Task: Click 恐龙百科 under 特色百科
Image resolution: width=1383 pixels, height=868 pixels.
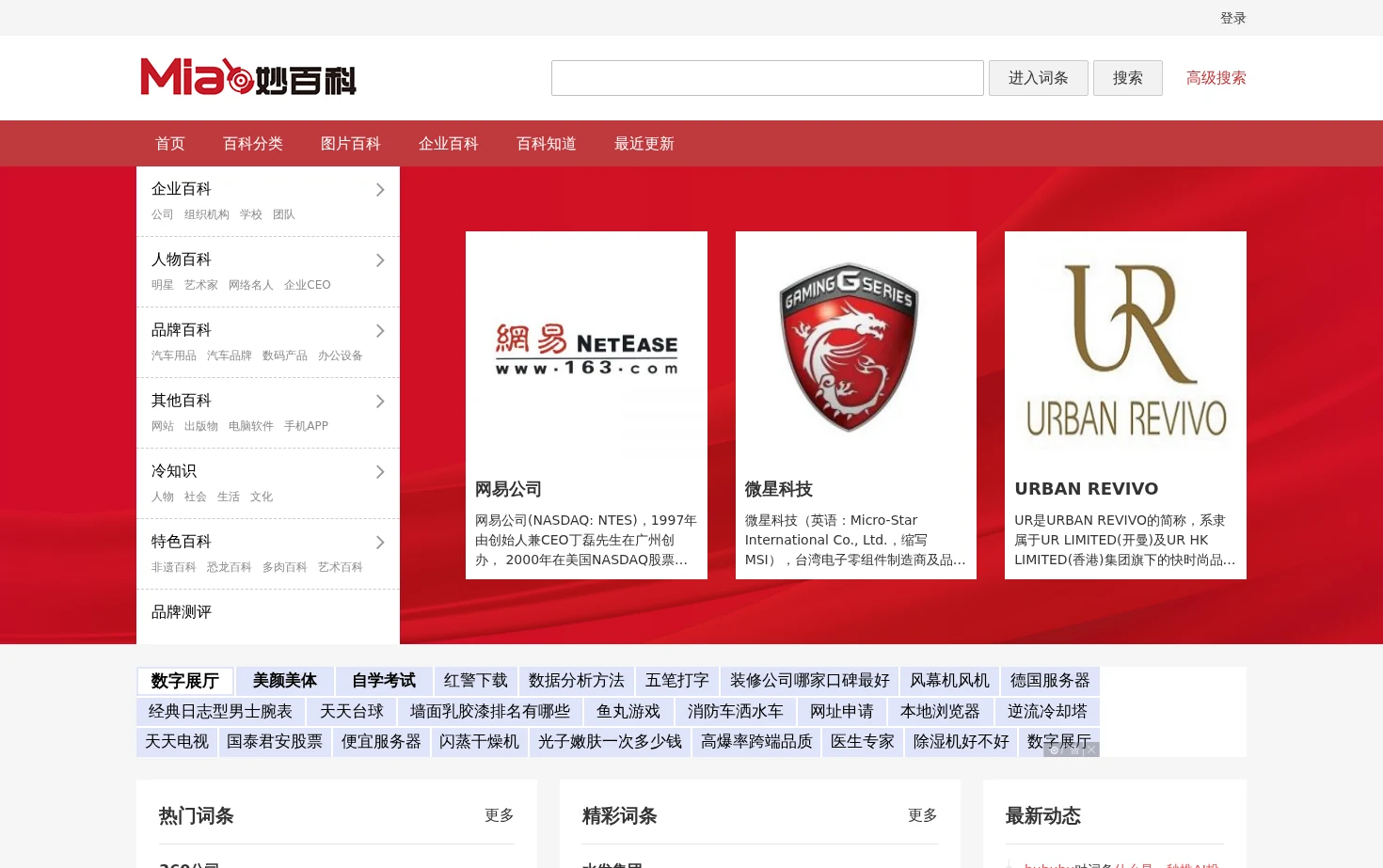Action: click(x=230, y=567)
